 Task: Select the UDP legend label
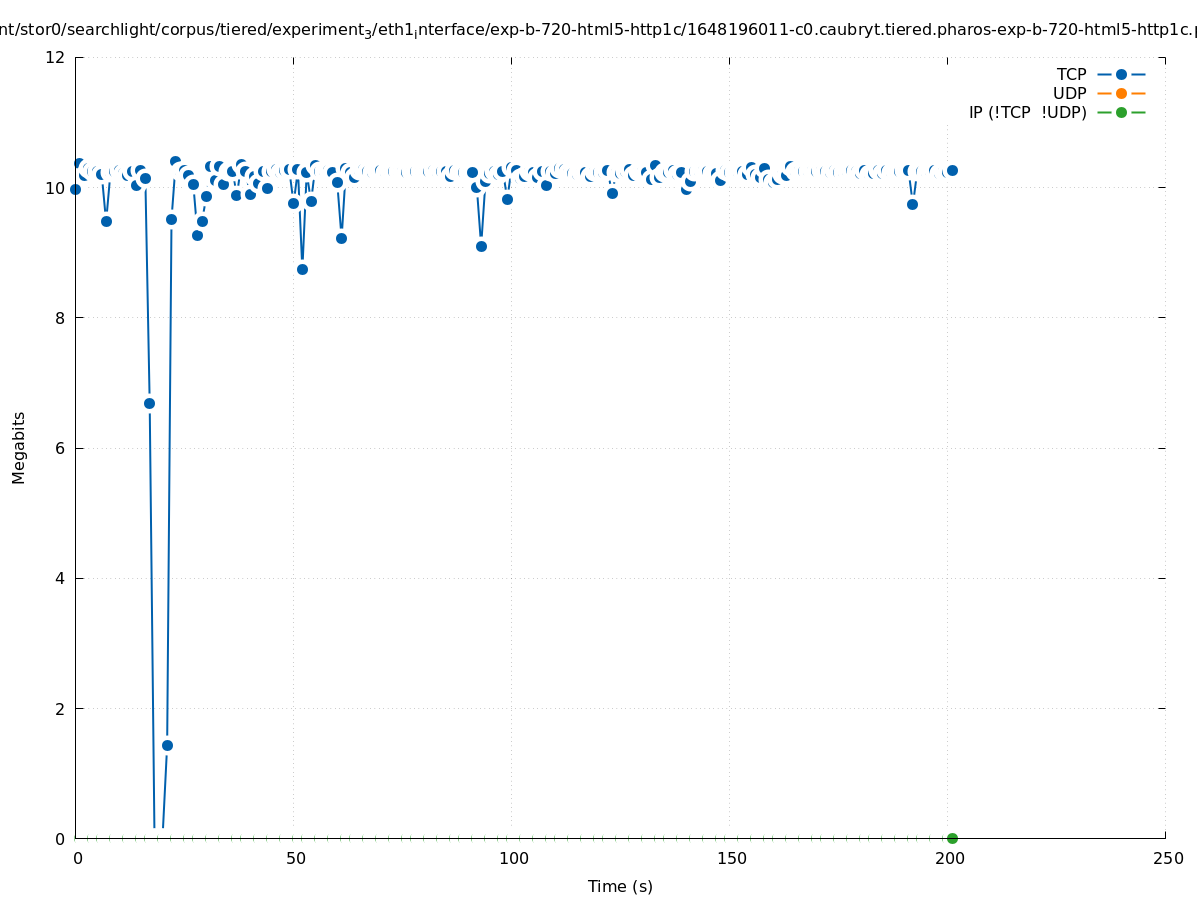coord(1069,93)
